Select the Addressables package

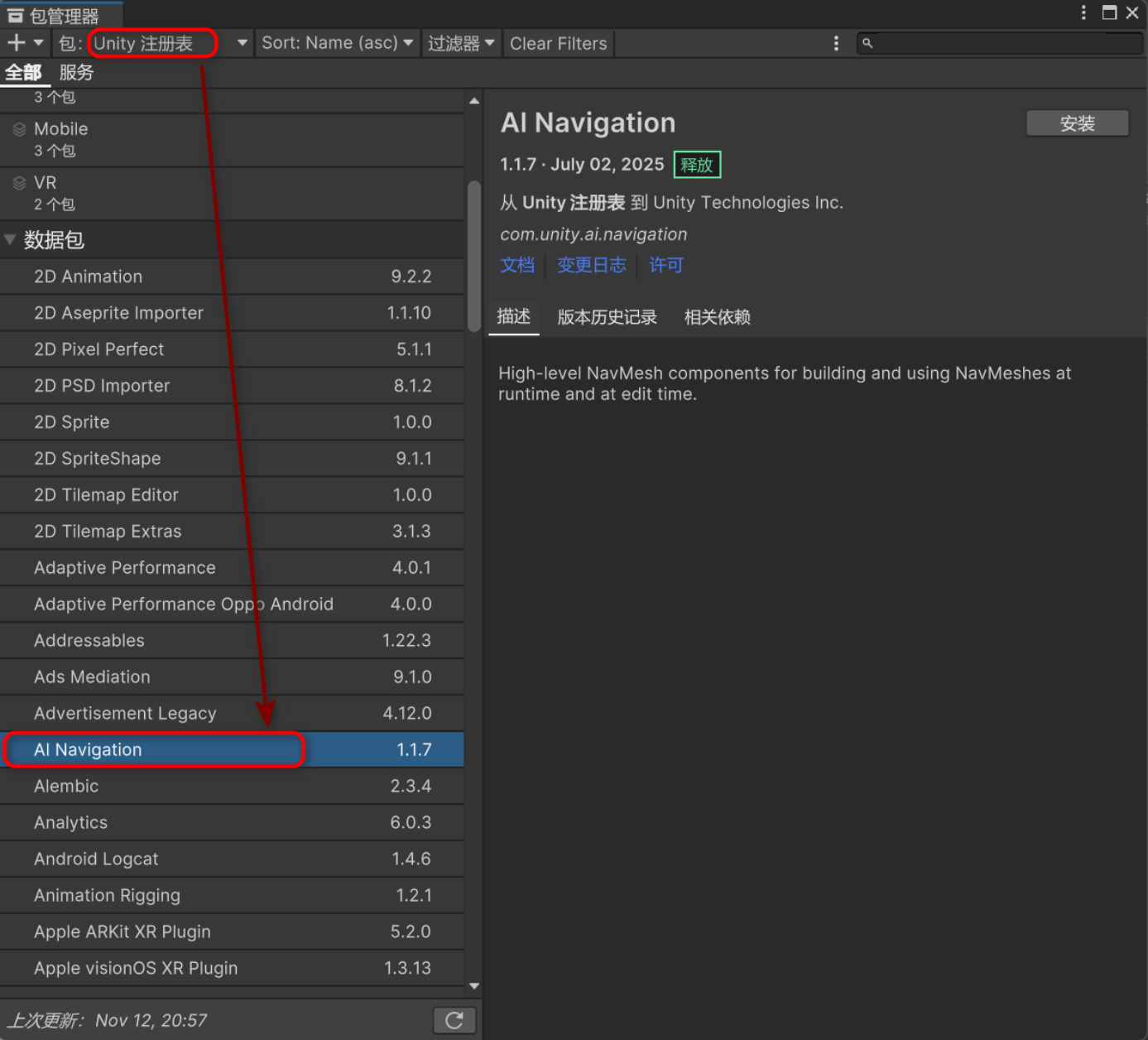point(232,641)
